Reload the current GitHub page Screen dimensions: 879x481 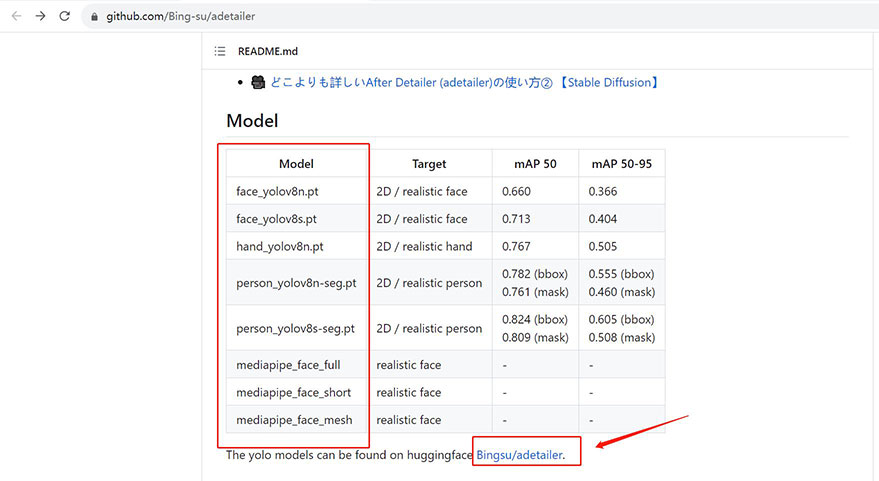click(x=65, y=16)
